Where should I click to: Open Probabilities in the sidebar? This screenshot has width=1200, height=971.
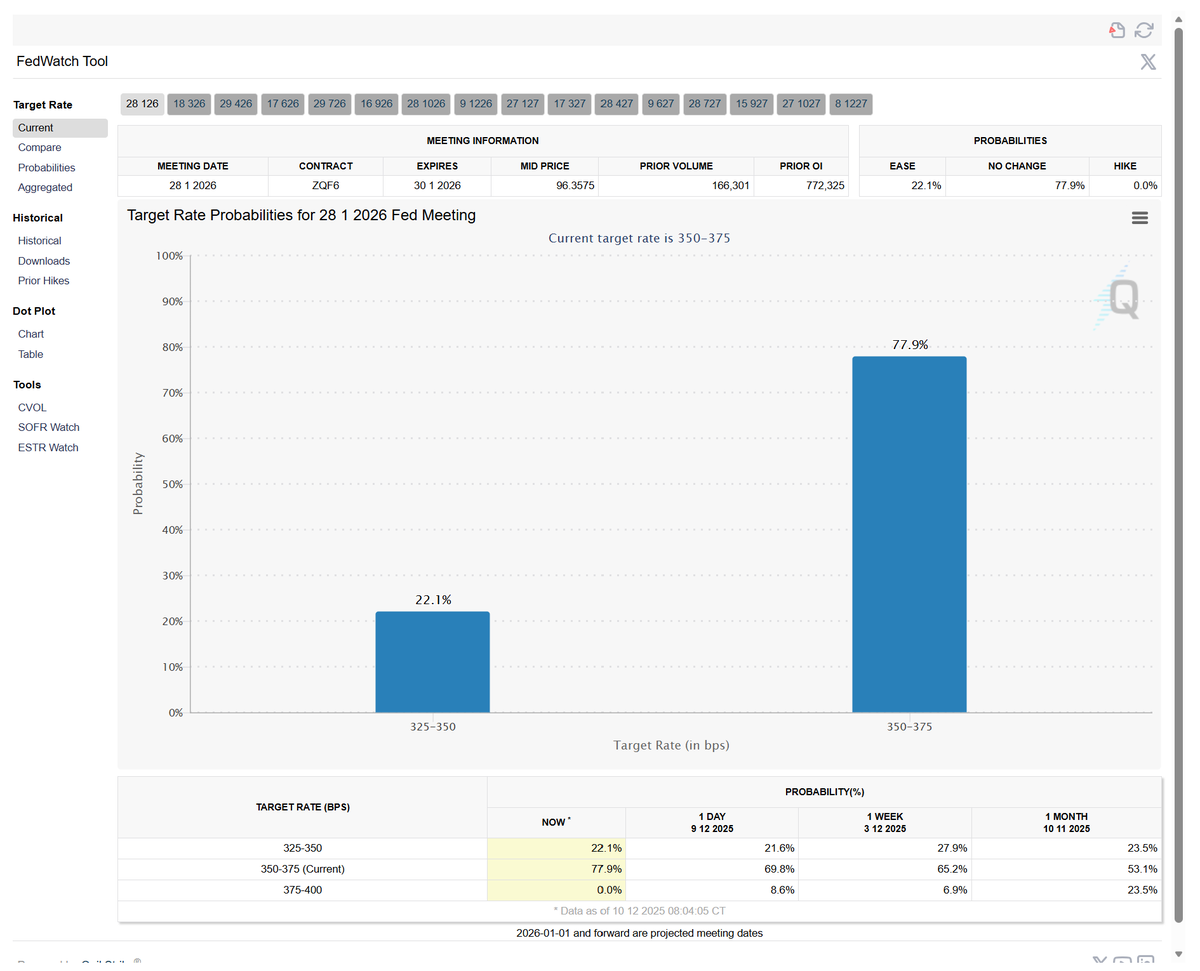(46, 168)
